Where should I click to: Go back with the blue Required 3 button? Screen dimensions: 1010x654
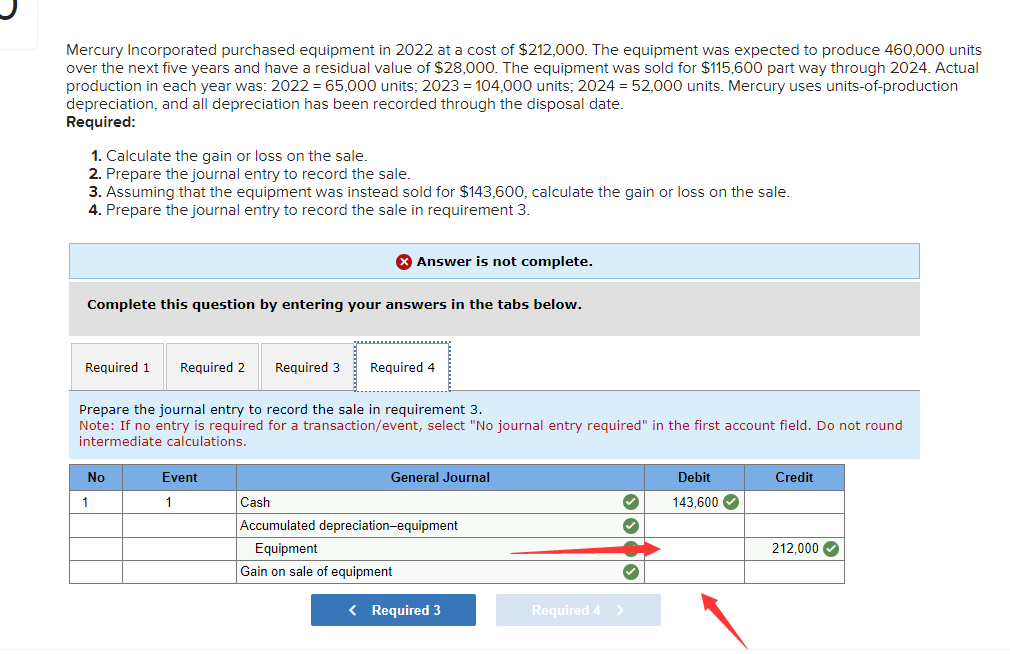coord(393,610)
